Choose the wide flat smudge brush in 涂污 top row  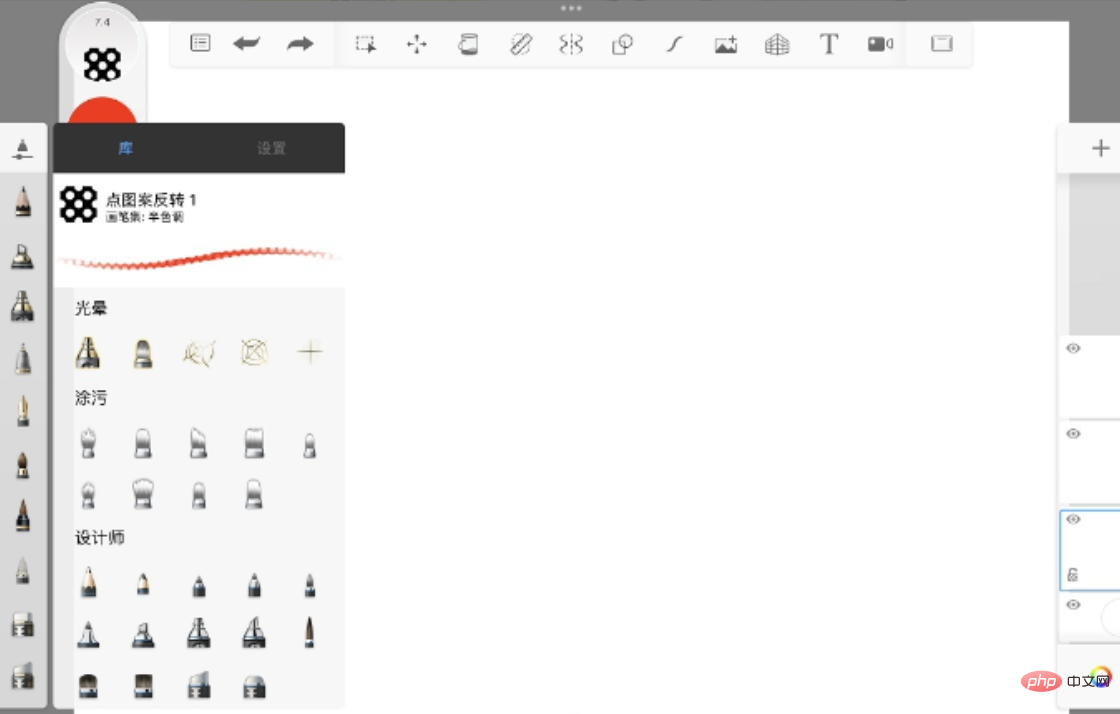point(254,443)
